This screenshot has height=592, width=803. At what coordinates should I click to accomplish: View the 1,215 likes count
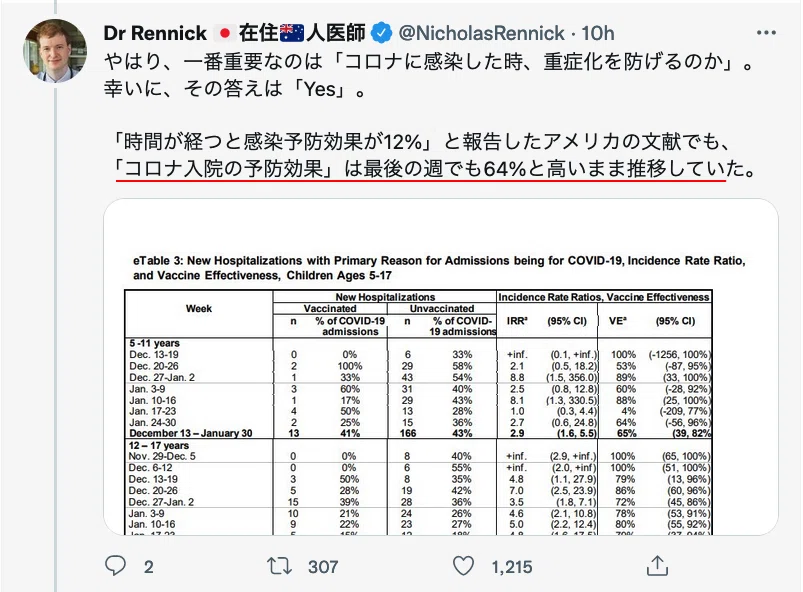tap(512, 566)
